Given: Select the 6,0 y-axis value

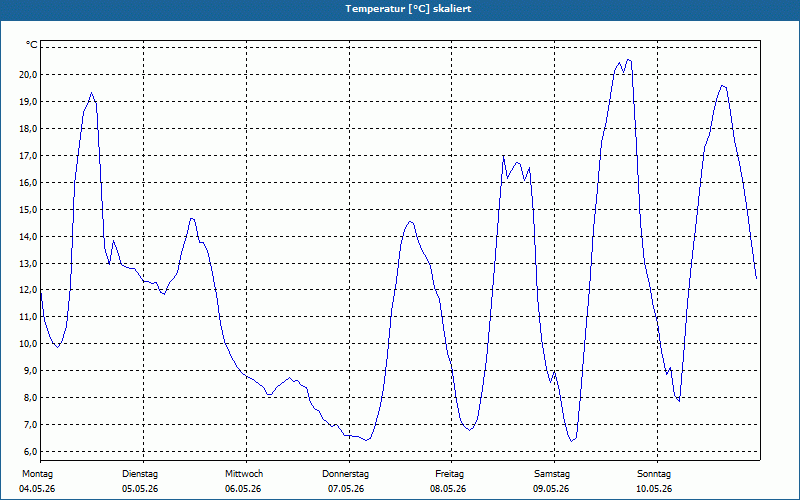Looking at the screenshot, I should tap(31, 452).
